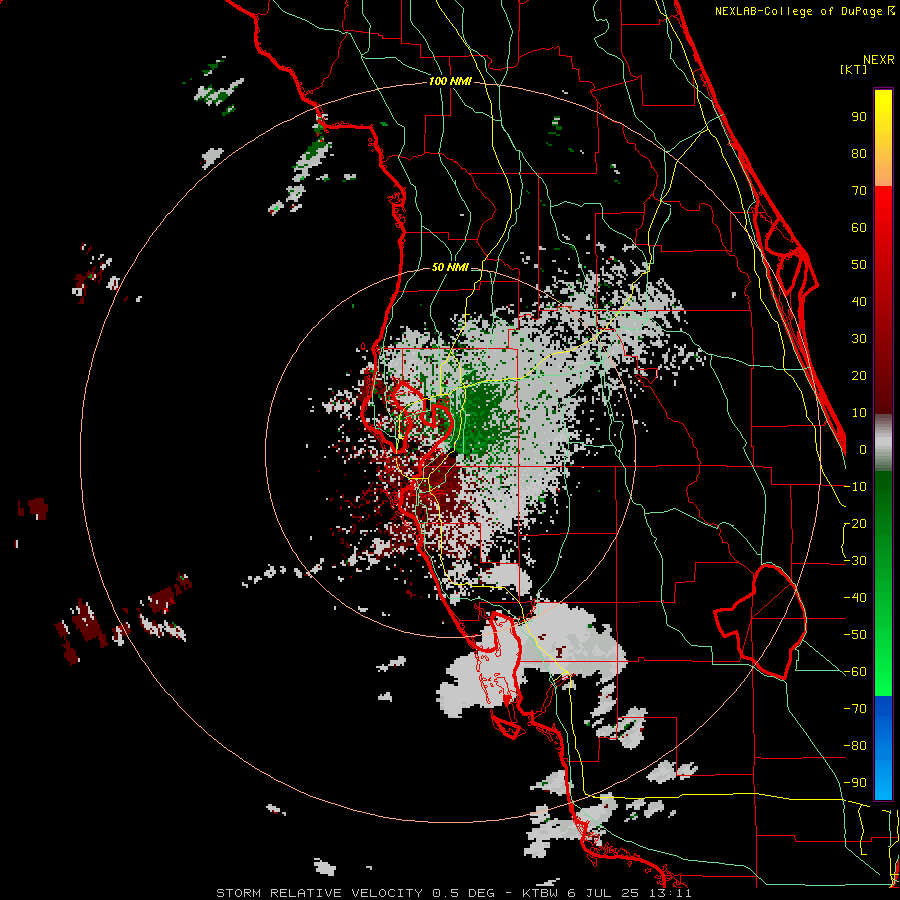Click the -80 value on the velocity scale
Image resolution: width=900 pixels, height=900 pixels.
click(855, 746)
